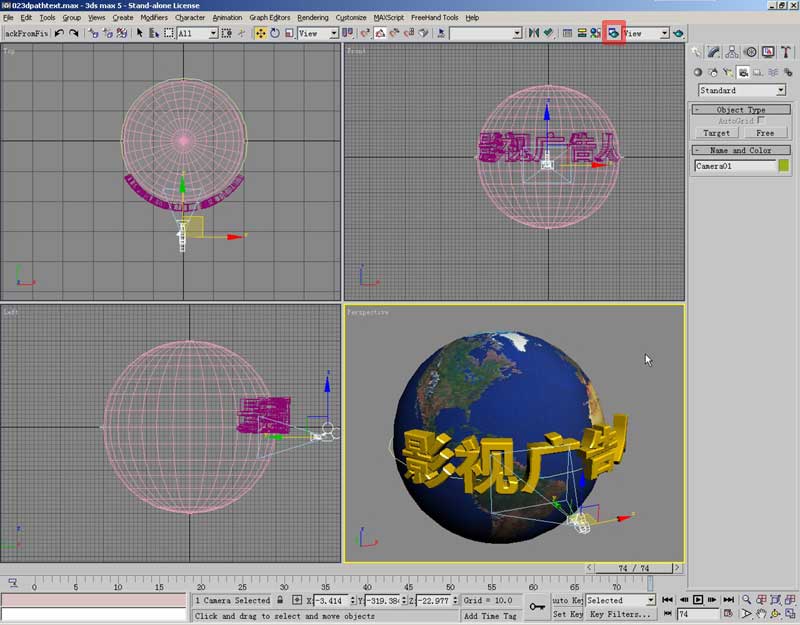The image size is (800, 625).
Task: Click the Quick Render teapot icon
Action: pyautogui.click(x=678, y=33)
